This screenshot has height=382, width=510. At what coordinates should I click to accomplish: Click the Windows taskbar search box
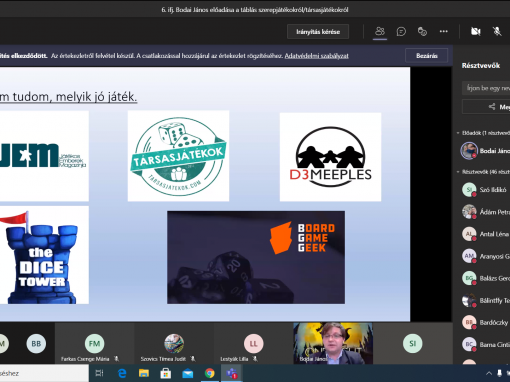pyautogui.click(x=44, y=373)
